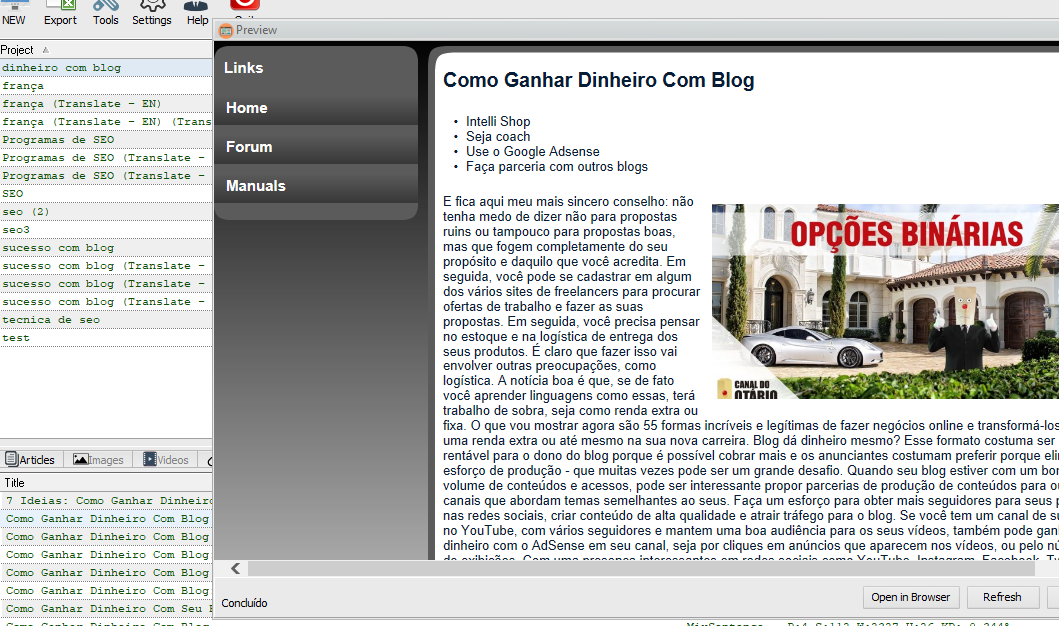Screen dimensions: 1059x626
Task: Select article 'Como Ganhar Dinheiro Com Seu'
Action: (106, 608)
